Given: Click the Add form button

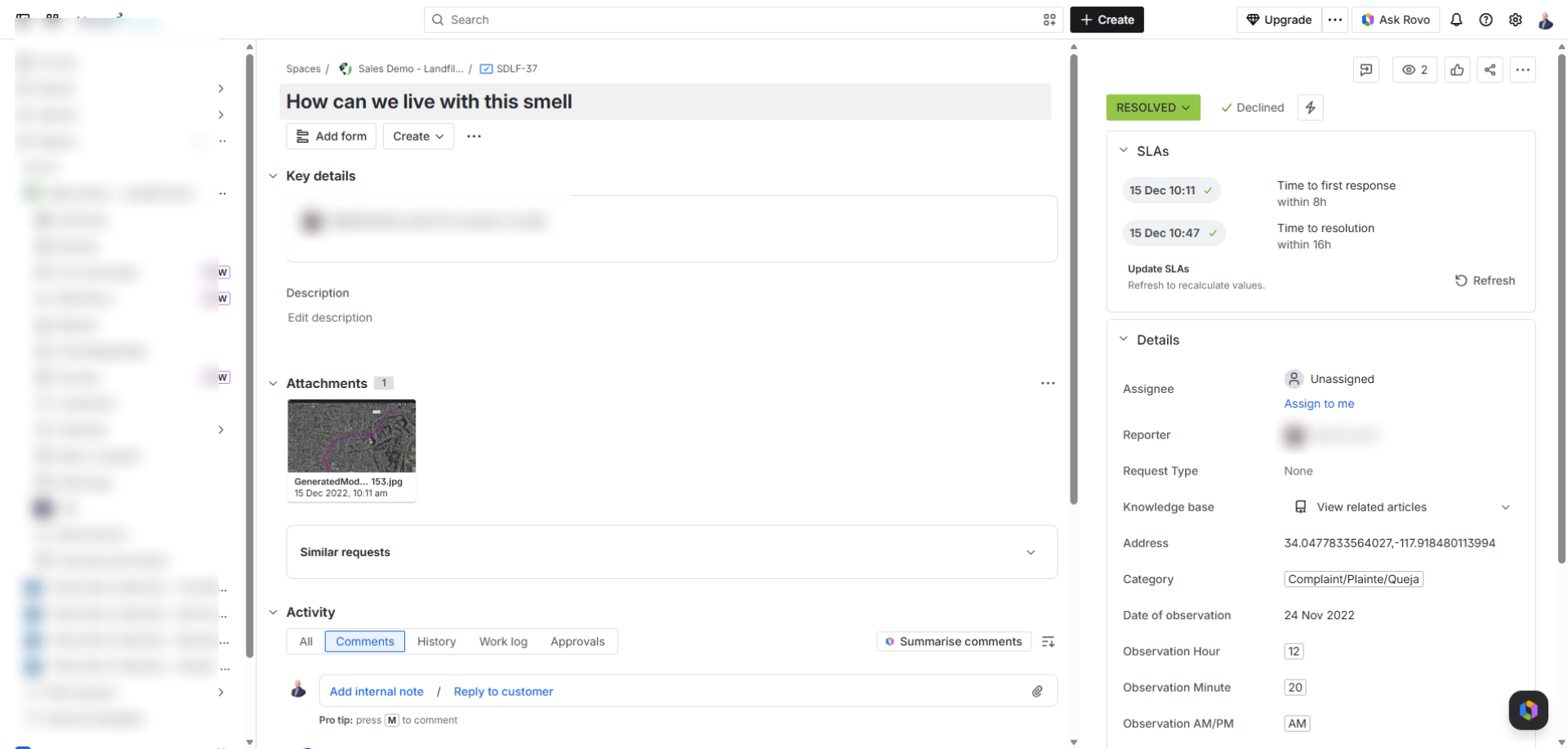Looking at the screenshot, I should click(331, 136).
